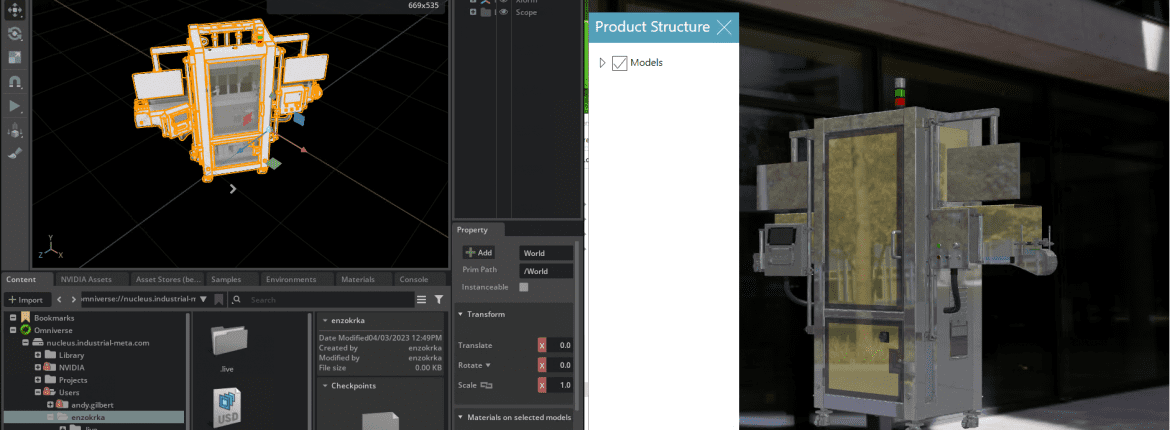This screenshot has width=1170, height=430.
Task: Open the Rotate order dropdown arrow
Action: (488, 366)
